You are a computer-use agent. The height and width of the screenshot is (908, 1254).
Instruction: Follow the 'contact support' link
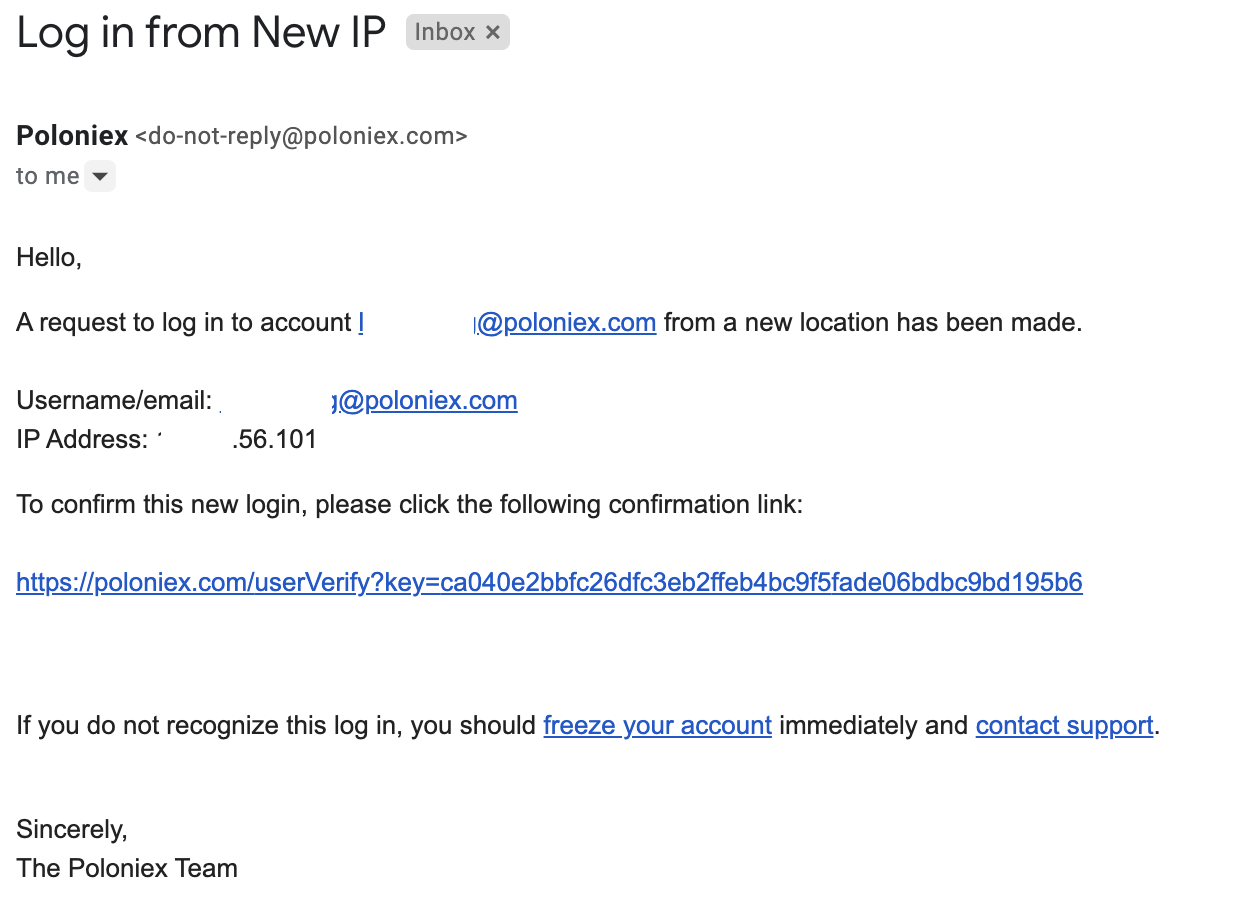(x=1064, y=725)
